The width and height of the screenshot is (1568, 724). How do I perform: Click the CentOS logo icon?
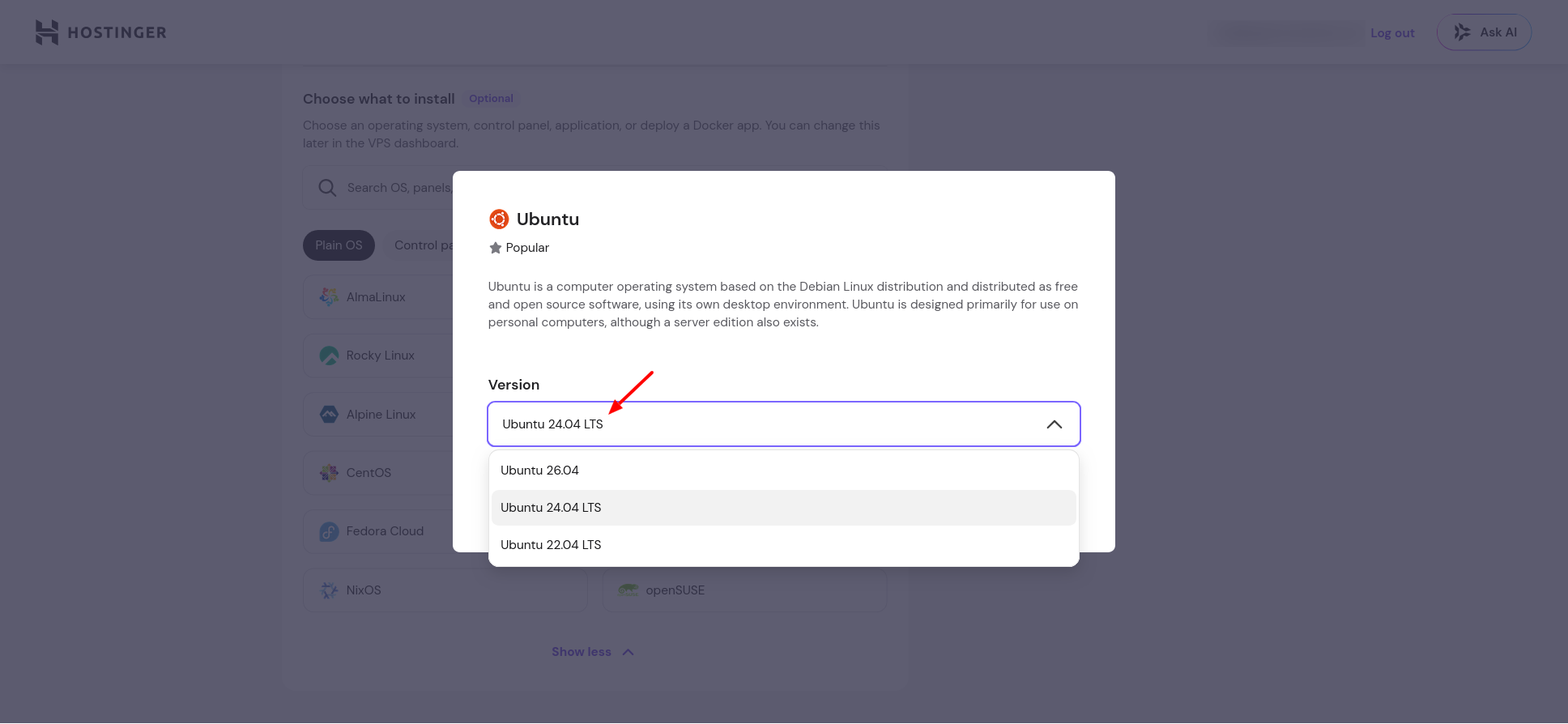point(329,473)
